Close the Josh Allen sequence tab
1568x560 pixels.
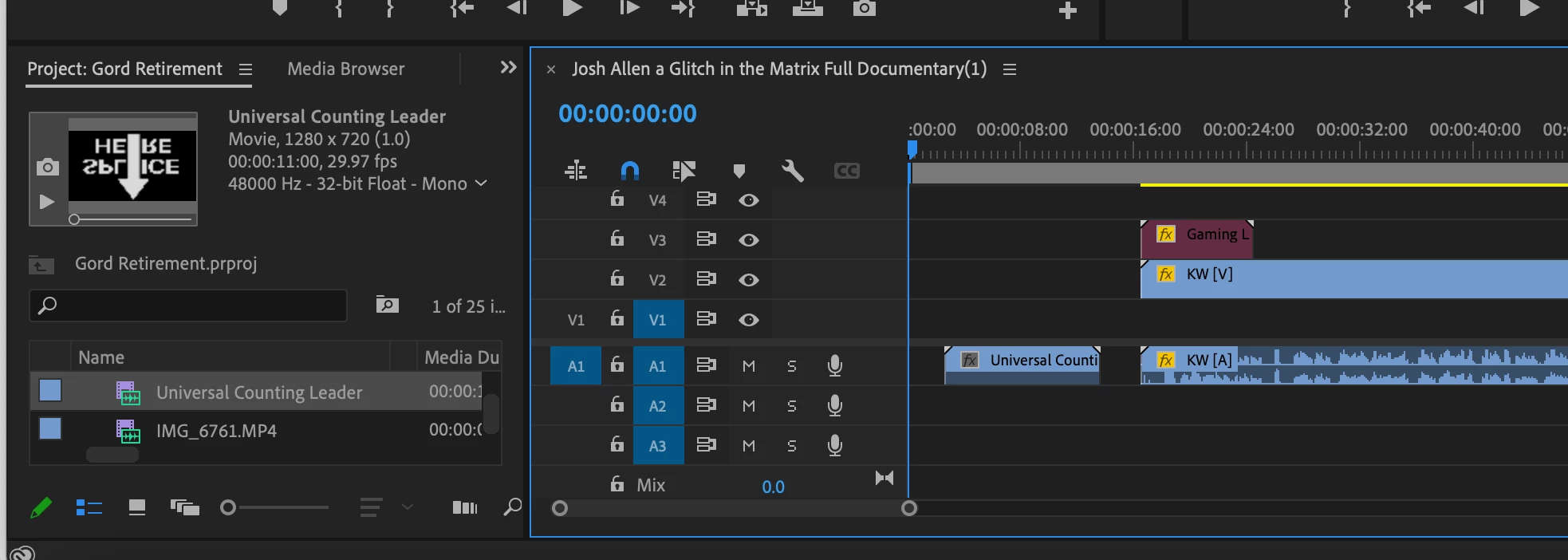pyautogui.click(x=550, y=69)
